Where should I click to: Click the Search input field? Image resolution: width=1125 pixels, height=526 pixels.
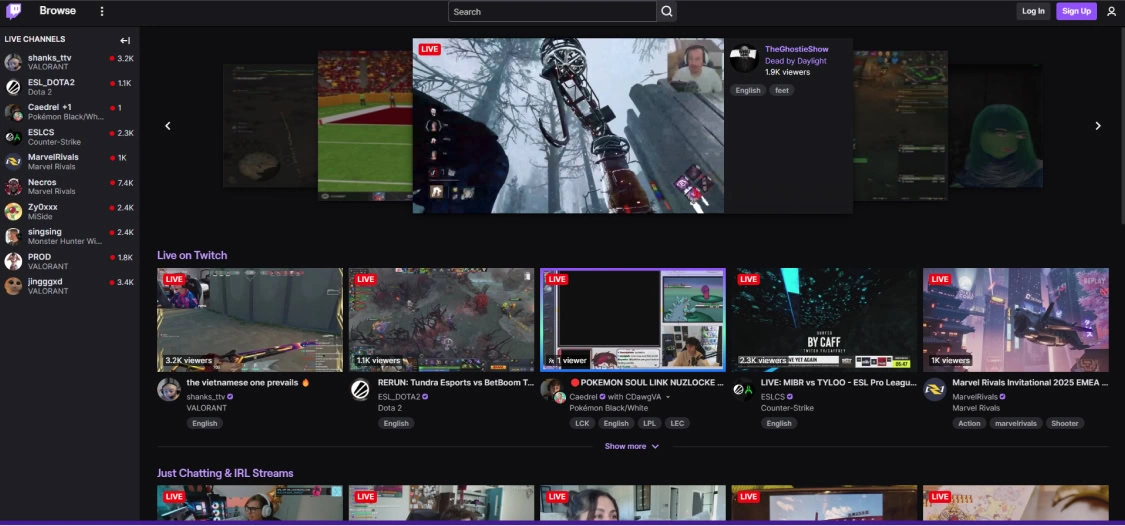click(x=552, y=11)
